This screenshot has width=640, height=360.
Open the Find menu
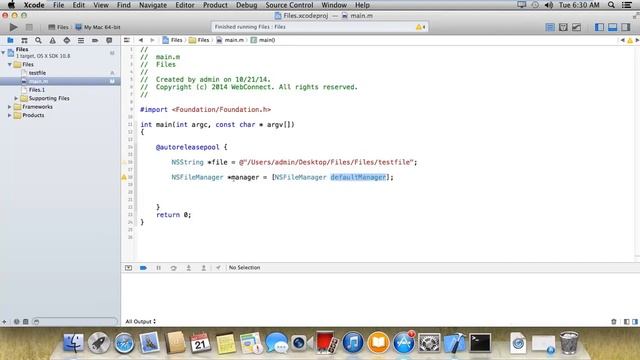pyautogui.click(x=124, y=5)
